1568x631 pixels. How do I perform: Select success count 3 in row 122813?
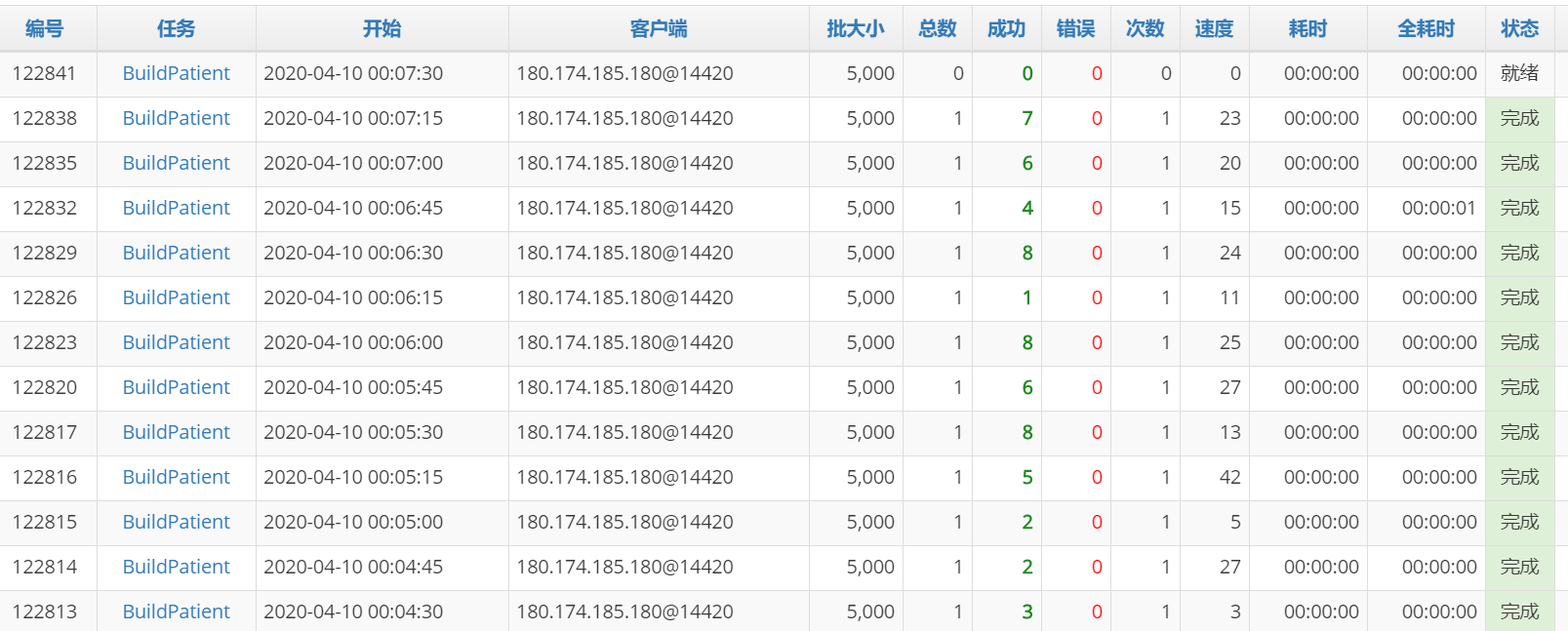1026,612
